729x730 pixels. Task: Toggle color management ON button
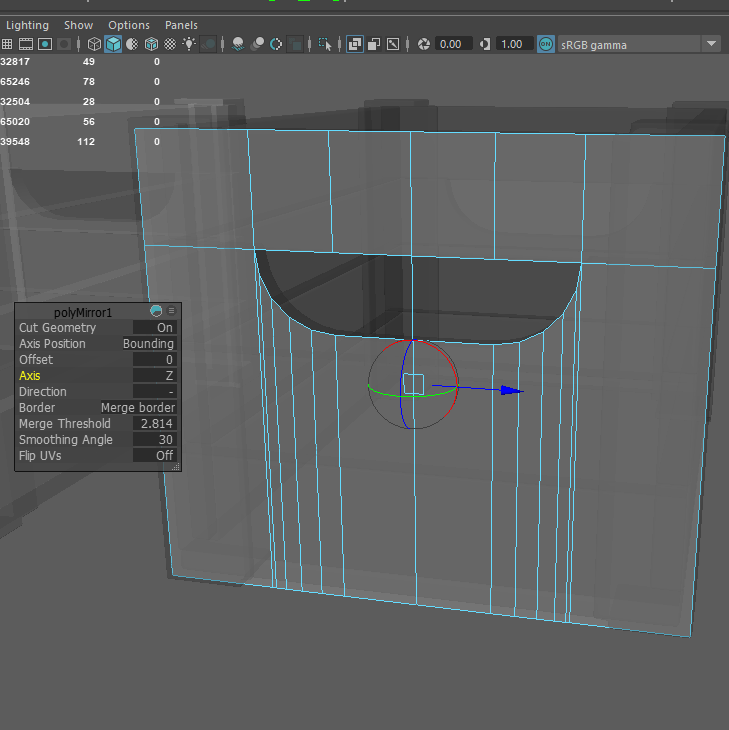point(545,44)
